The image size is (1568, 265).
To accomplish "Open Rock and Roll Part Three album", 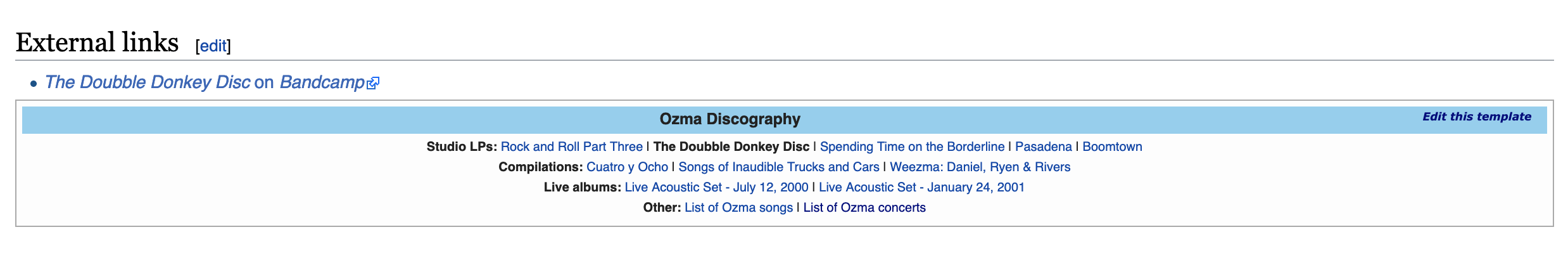I will tap(571, 146).
